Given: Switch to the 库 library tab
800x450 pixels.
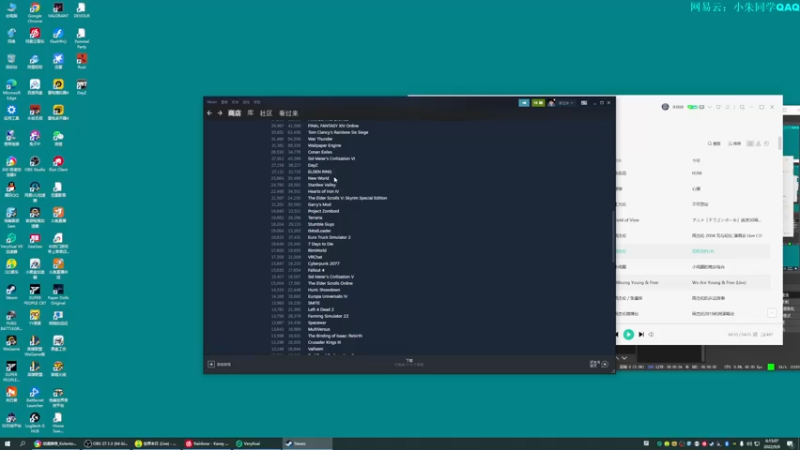Looking at the screenshot, I should 251,113.
